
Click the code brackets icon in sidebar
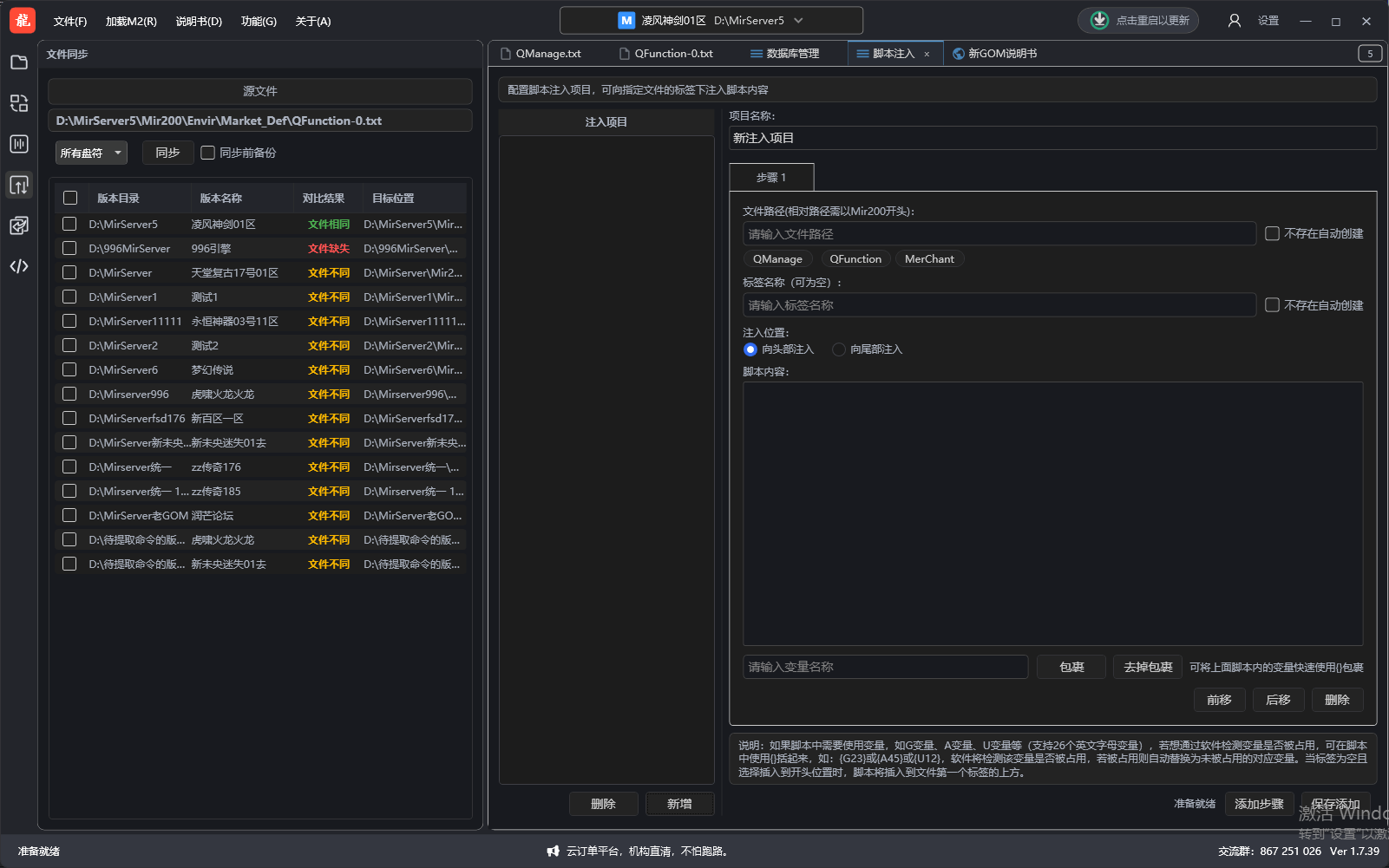(19, 266)
